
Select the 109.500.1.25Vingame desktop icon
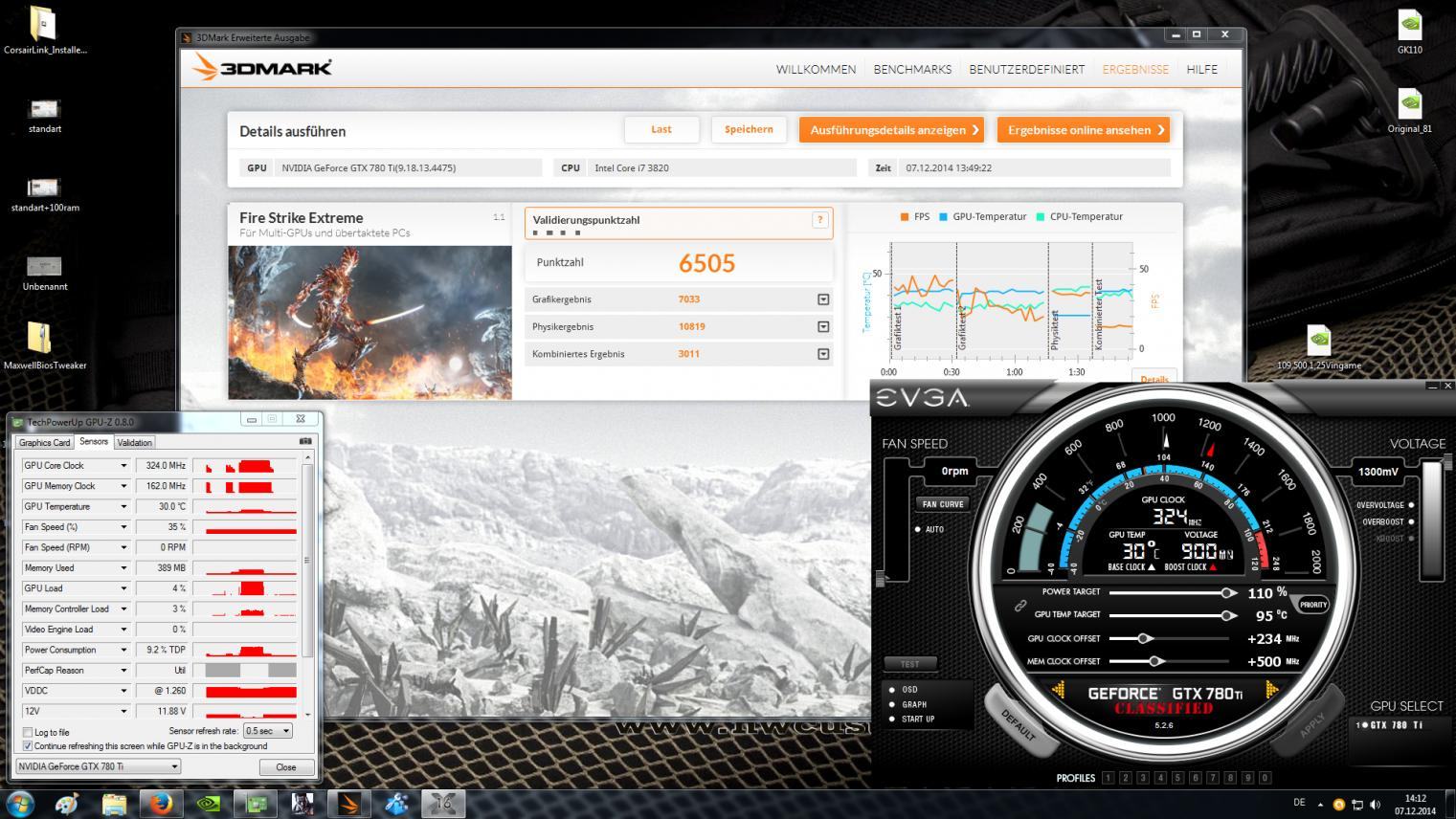(x=1318, y=346)
